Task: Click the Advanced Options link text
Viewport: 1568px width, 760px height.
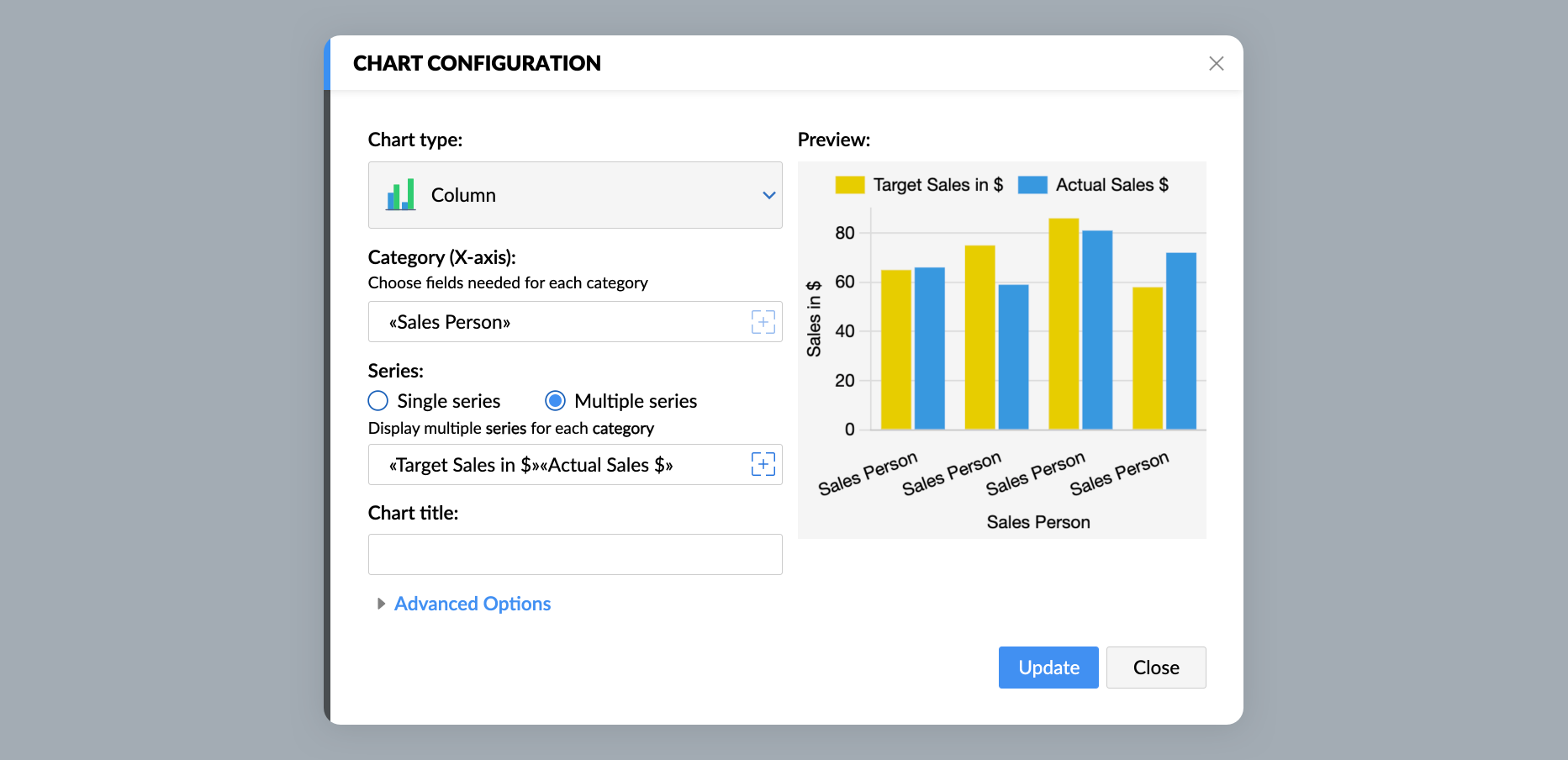Action: pyautogui.click(x=473, y=604)
